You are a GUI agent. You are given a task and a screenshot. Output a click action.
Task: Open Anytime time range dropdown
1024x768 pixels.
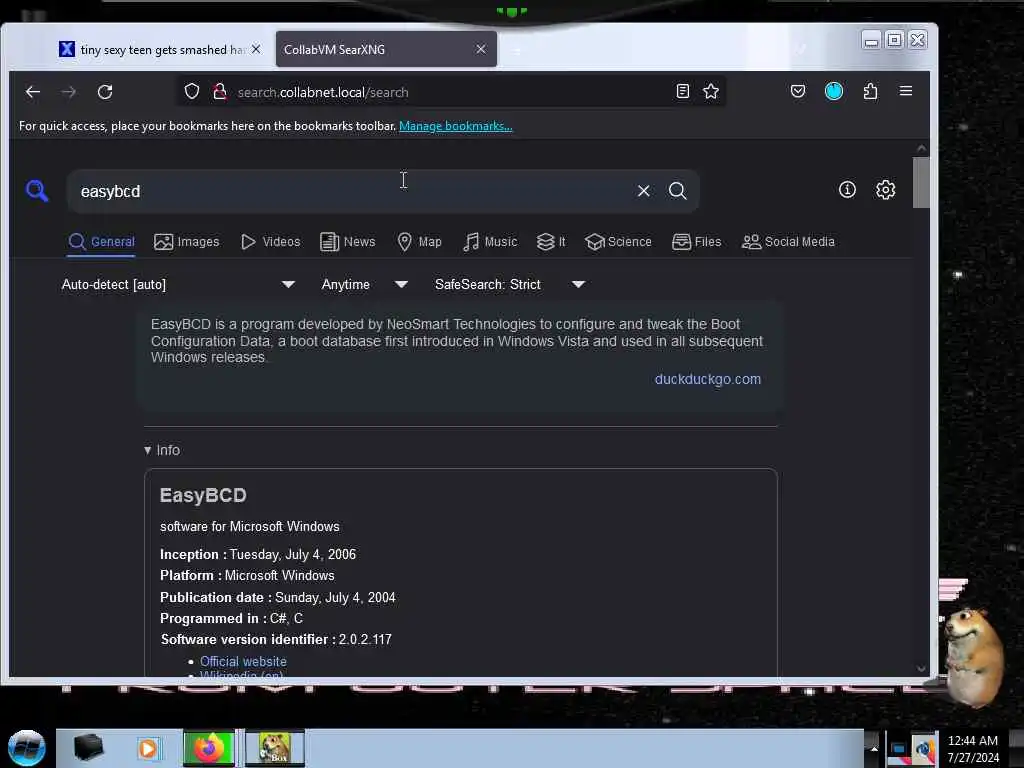(364, 285)
